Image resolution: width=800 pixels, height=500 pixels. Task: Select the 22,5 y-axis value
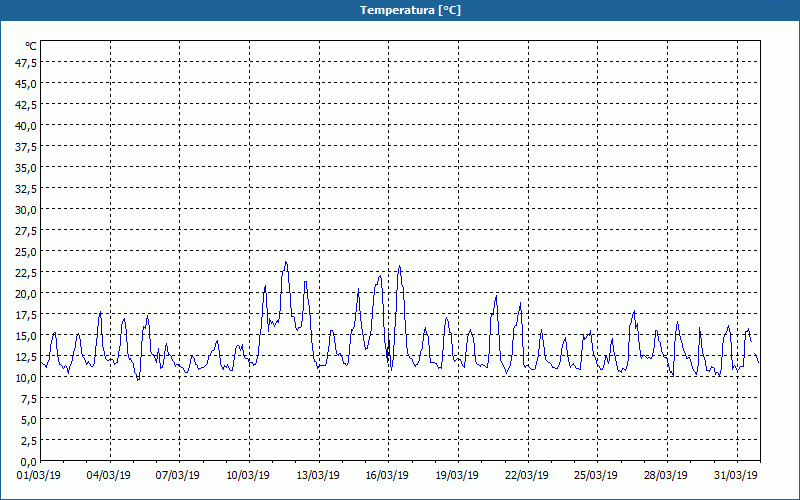tap(26, 273)
